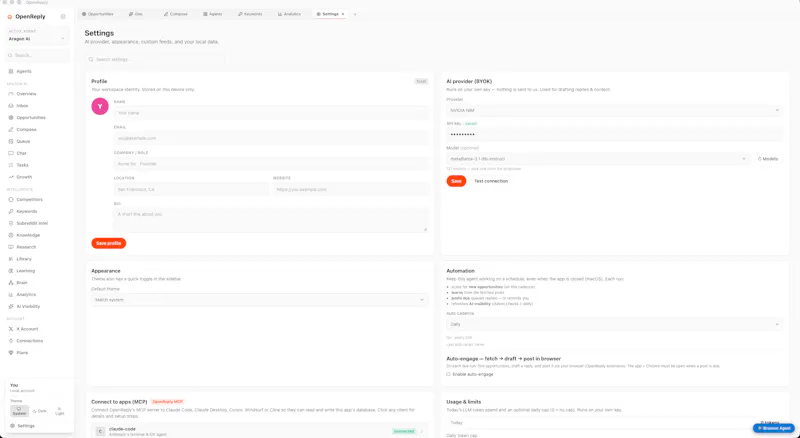800x438 pixels.
Task: Refresh the model list with Models button
Action: coord(768,159)
